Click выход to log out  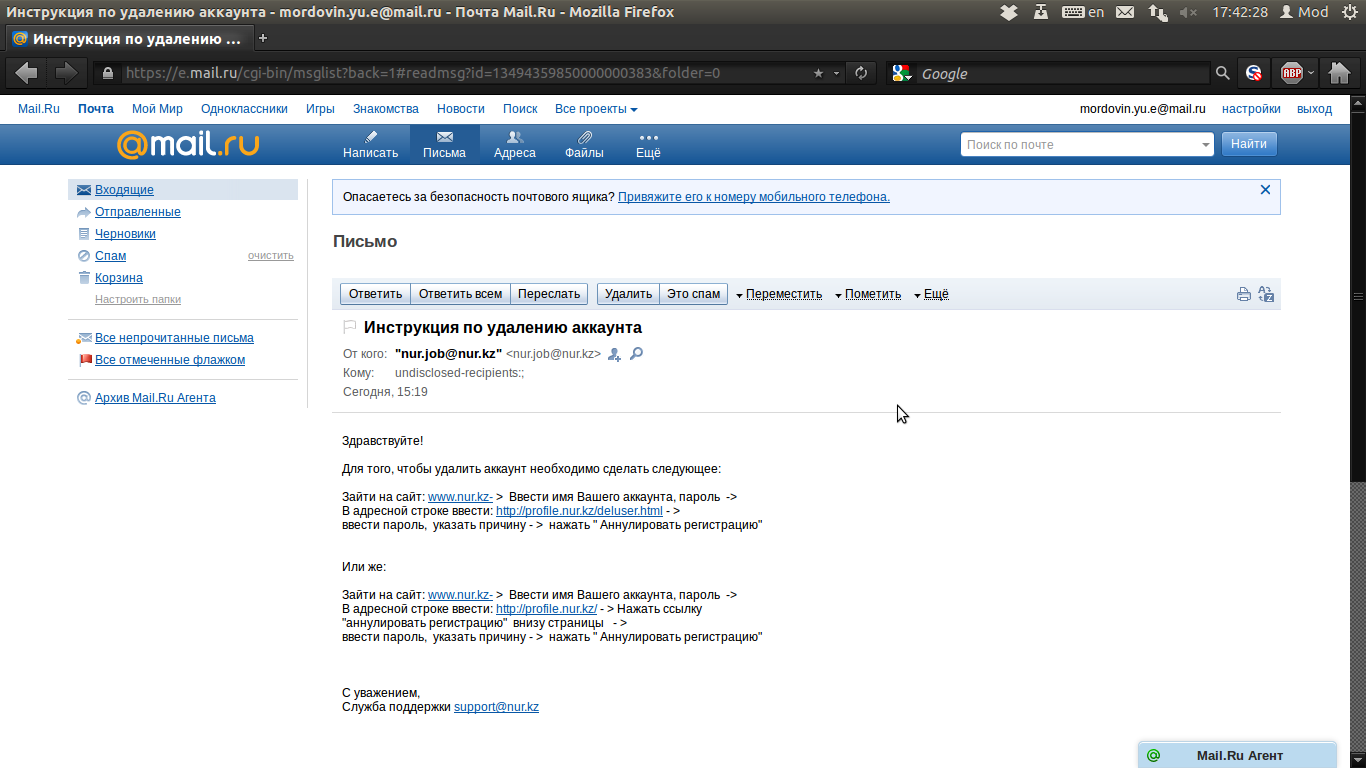coord(1314,109)
